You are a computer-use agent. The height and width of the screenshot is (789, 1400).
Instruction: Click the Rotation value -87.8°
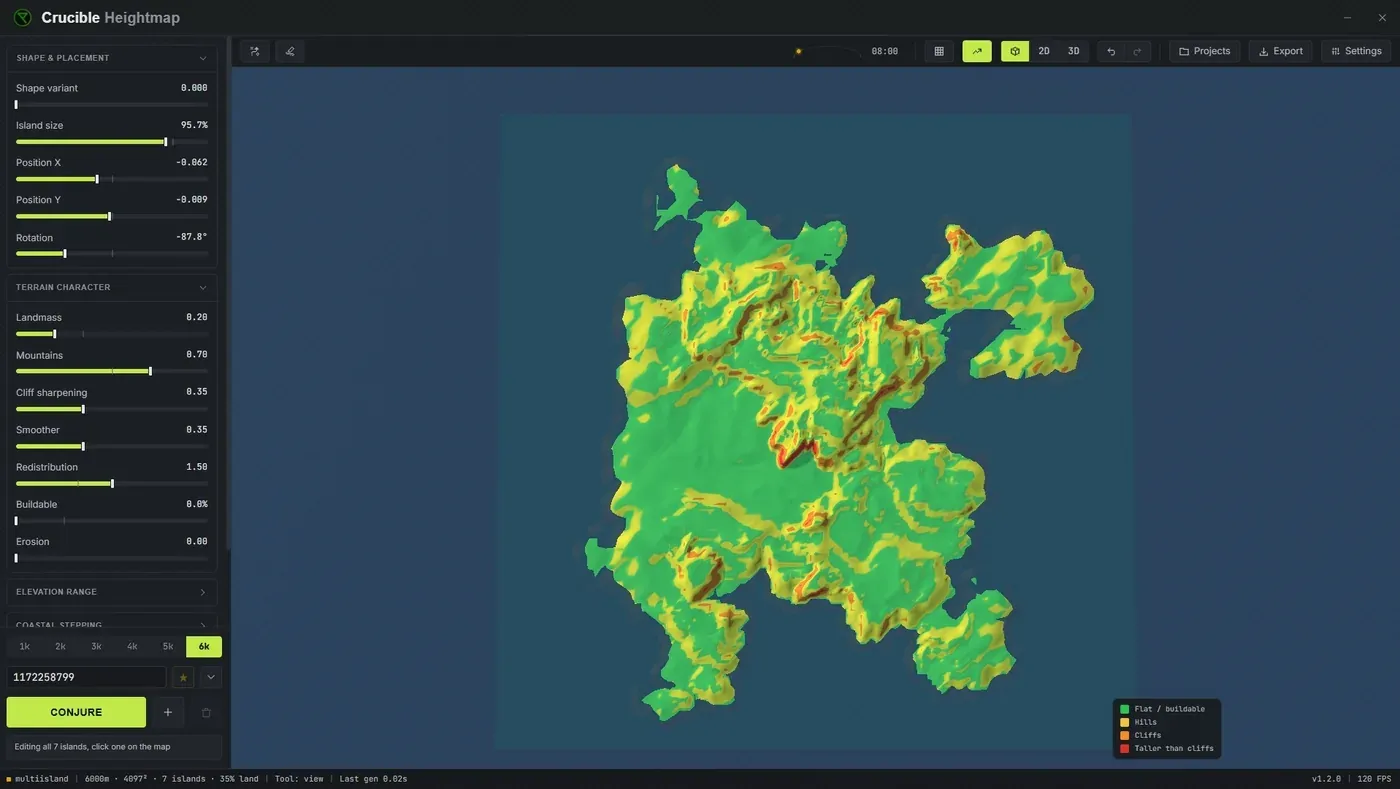pyautogui.click(x=191, y=237)
